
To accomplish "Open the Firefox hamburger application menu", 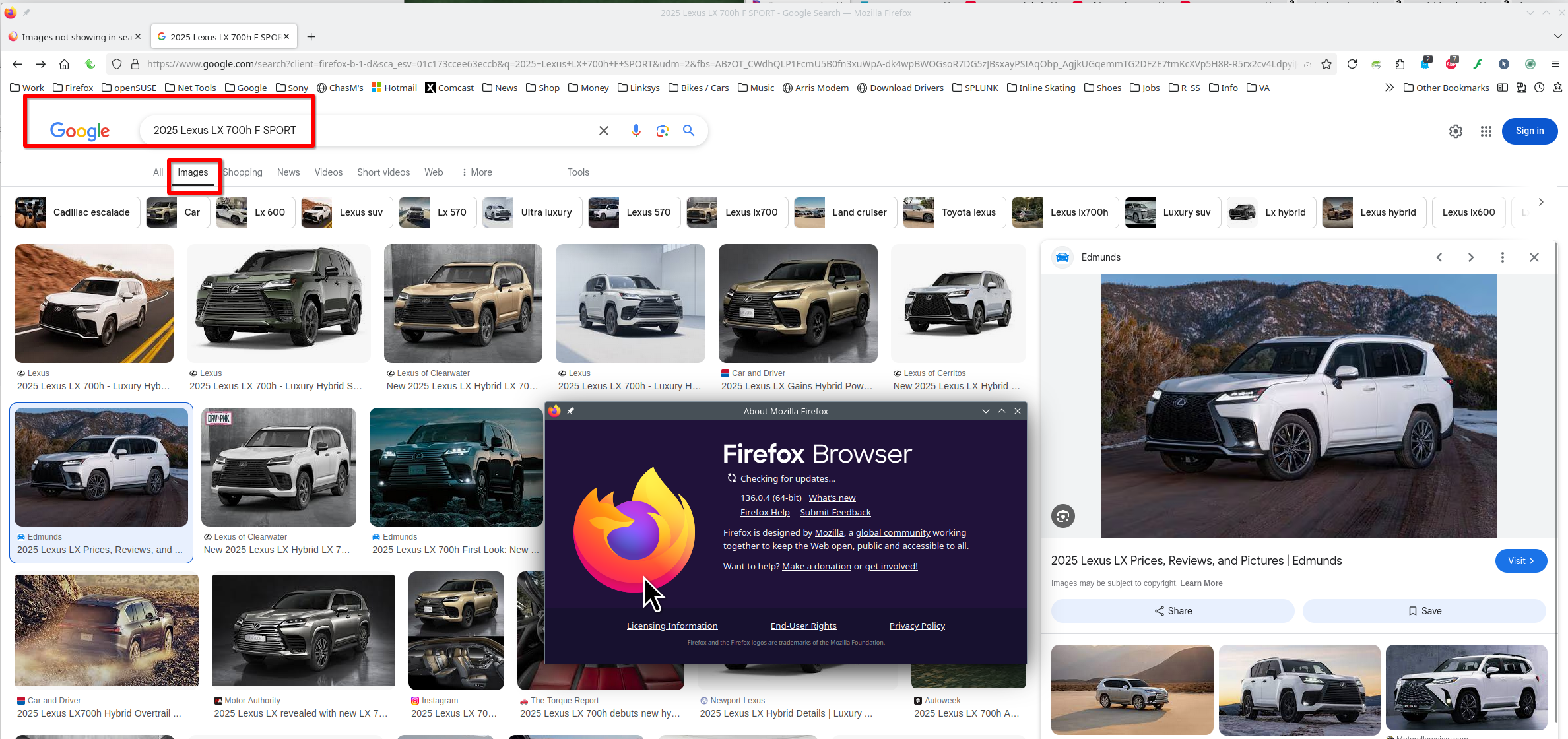I will click(x=1555, y=64).
